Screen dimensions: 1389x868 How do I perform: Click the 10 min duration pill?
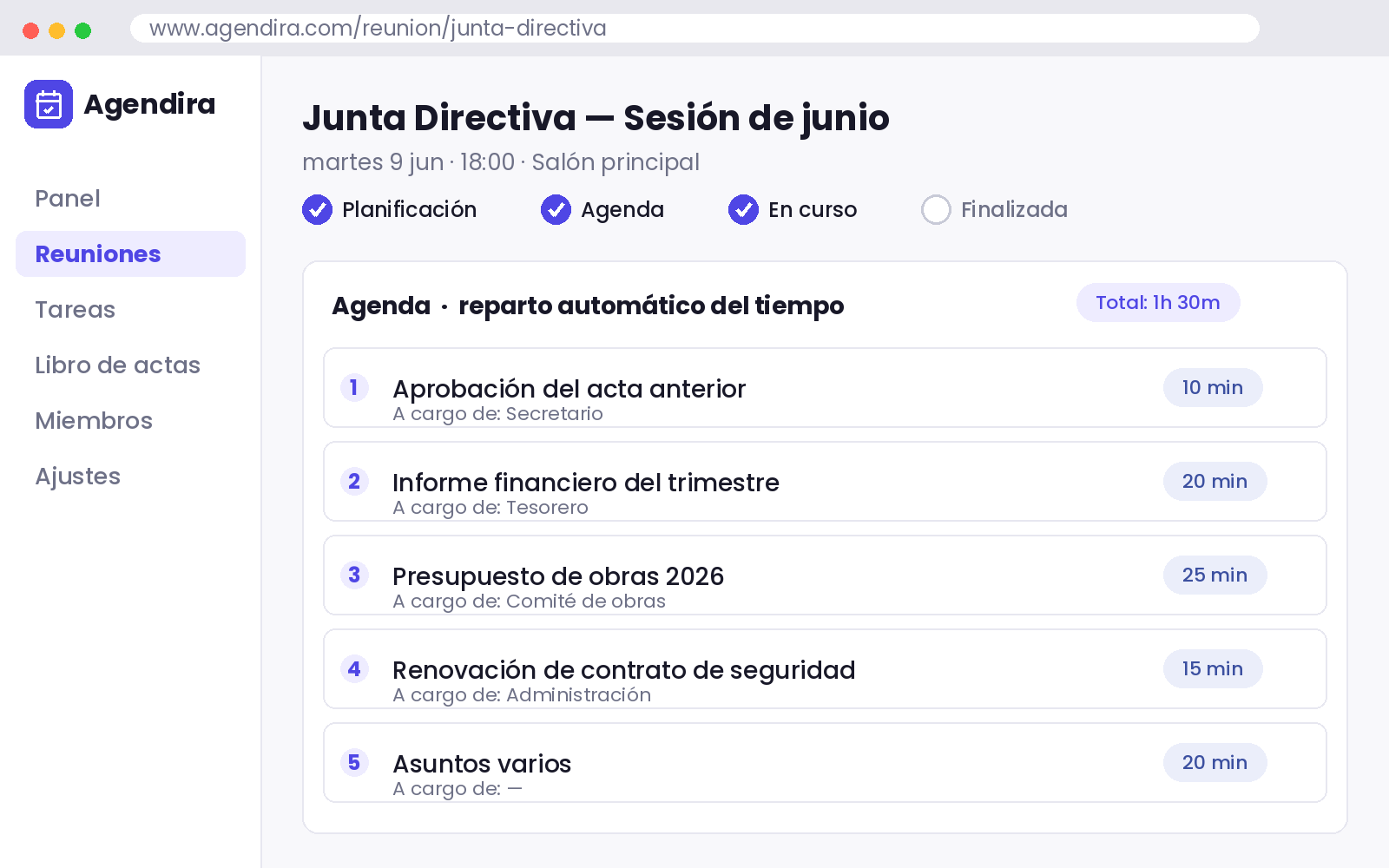point(1213,387)
